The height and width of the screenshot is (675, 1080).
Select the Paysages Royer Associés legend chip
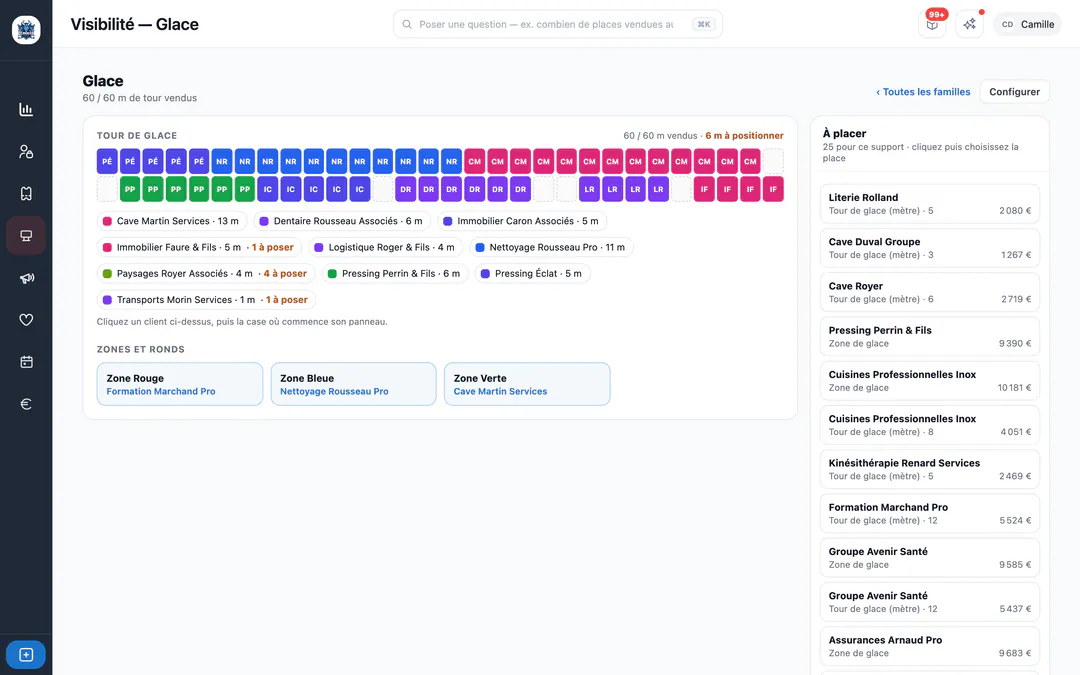click(x=206, y=273)
